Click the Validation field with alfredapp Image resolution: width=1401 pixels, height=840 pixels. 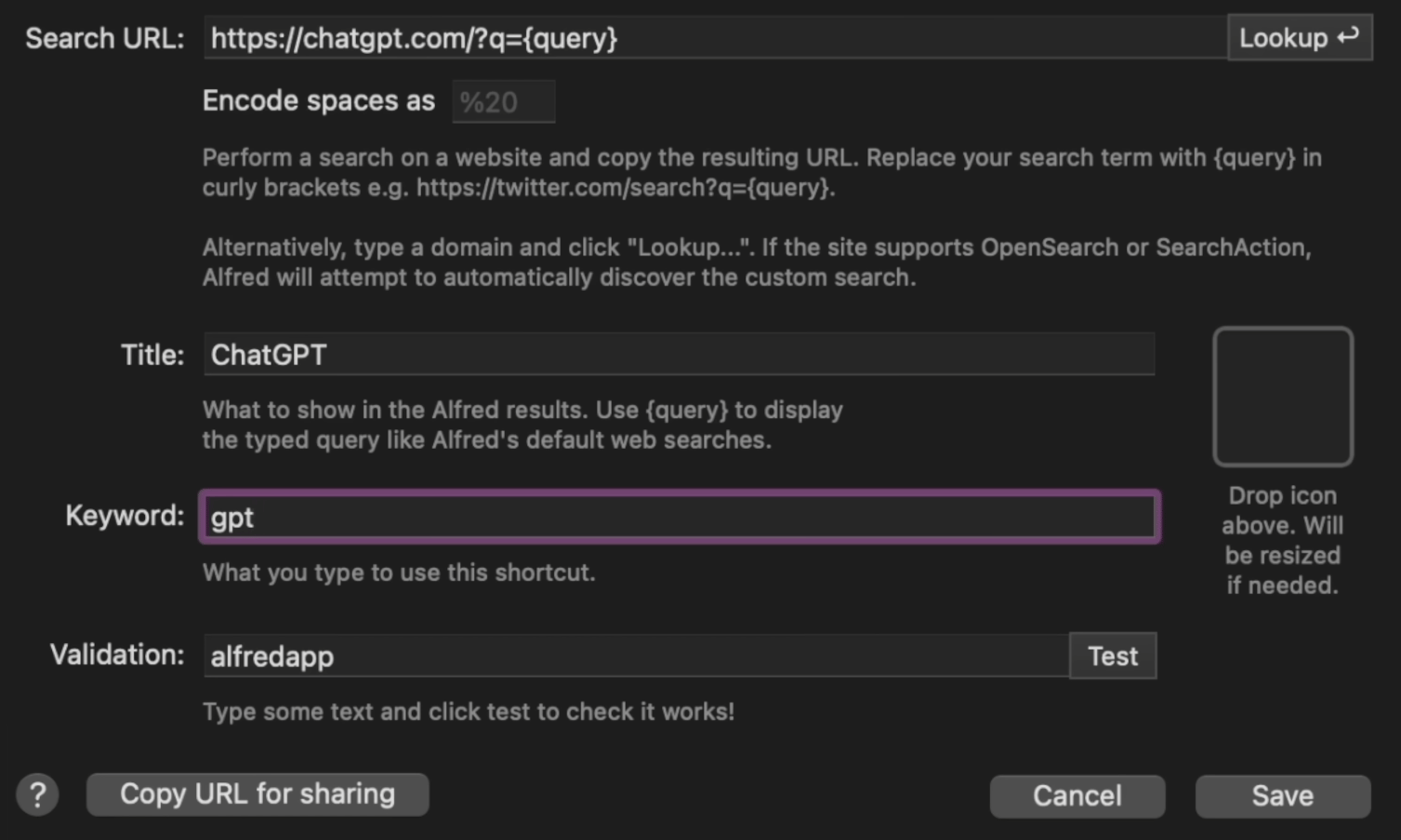click(x=637, y=656)
